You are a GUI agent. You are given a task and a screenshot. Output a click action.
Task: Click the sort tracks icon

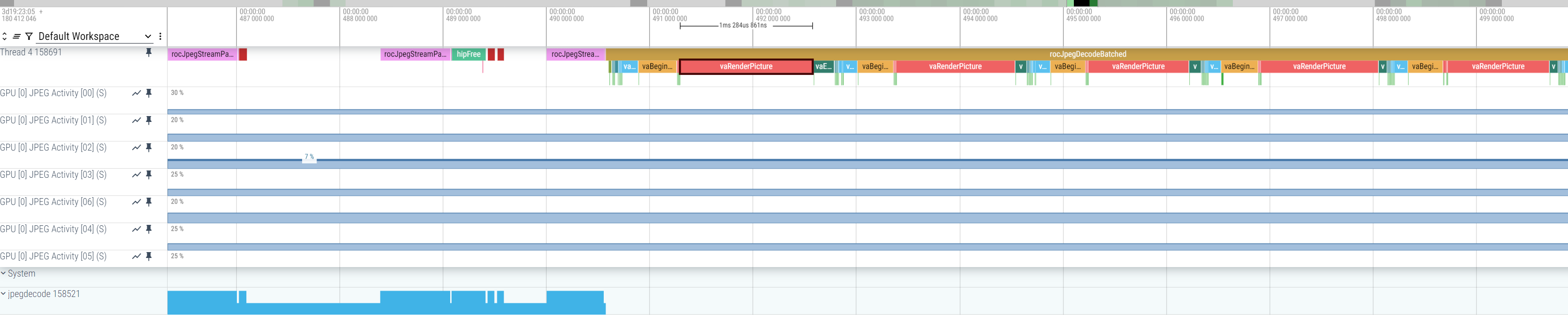pos(16,37)
